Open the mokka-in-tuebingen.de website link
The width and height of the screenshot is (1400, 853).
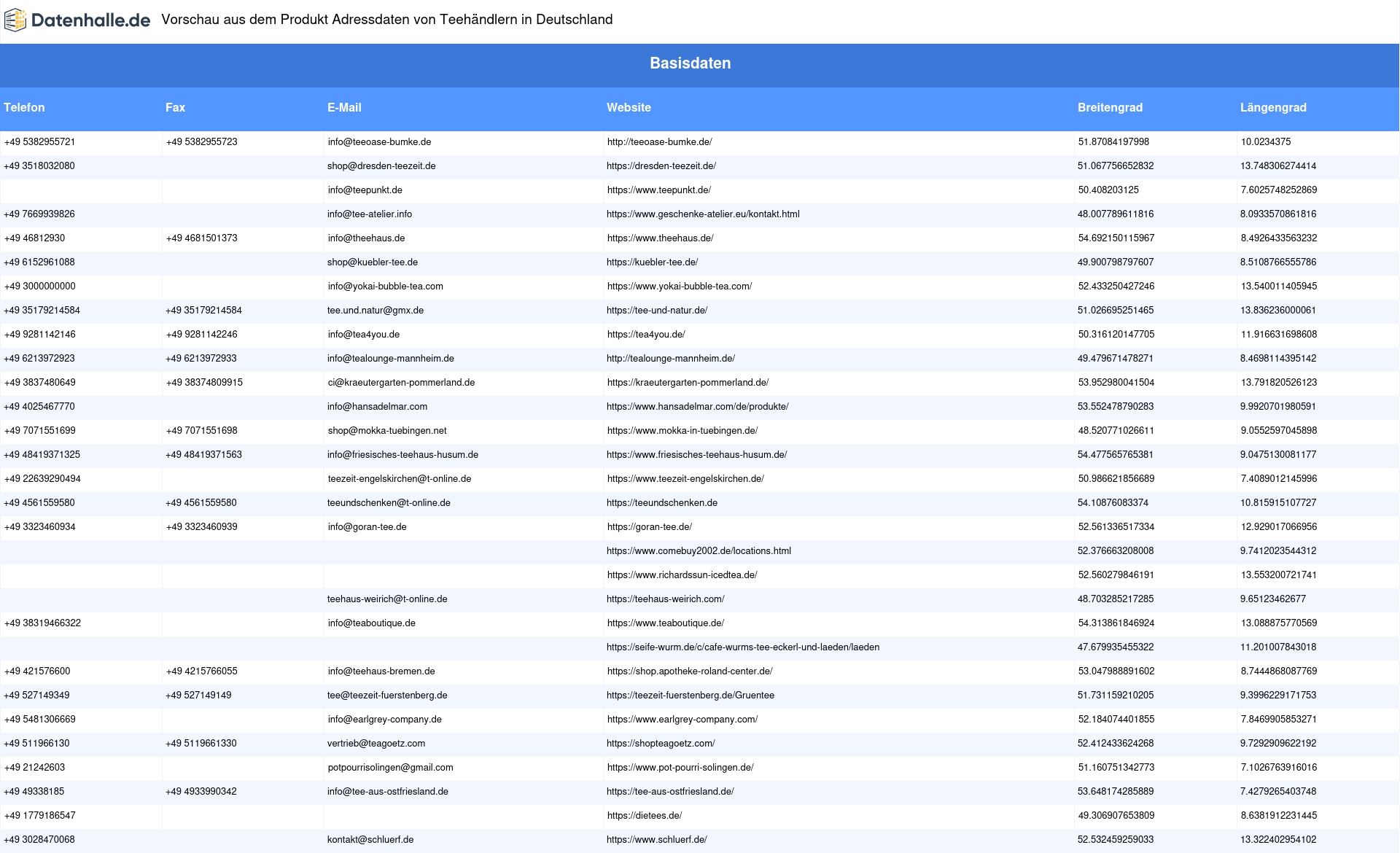682,431
